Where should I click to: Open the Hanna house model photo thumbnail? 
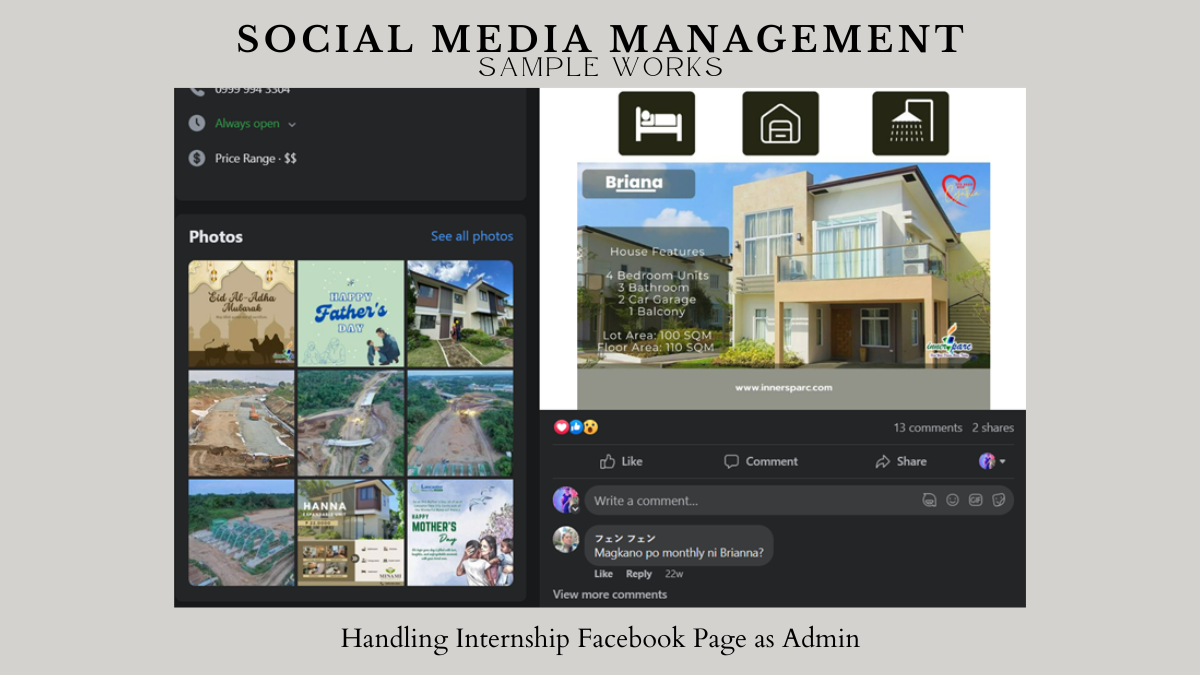point(351,532)
